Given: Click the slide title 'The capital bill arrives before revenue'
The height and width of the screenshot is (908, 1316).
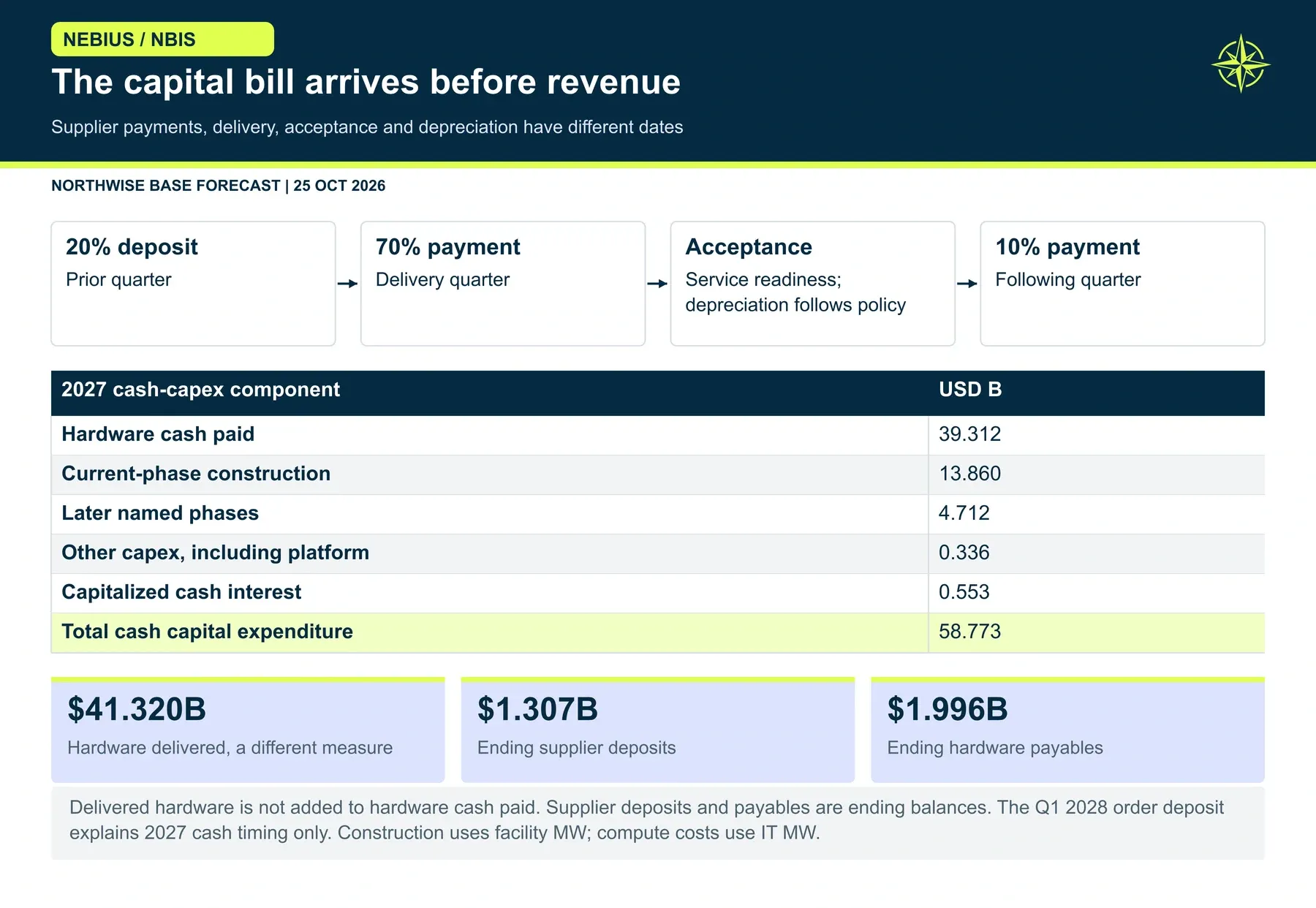Looking at the screenshot, I should pos(366,82).
